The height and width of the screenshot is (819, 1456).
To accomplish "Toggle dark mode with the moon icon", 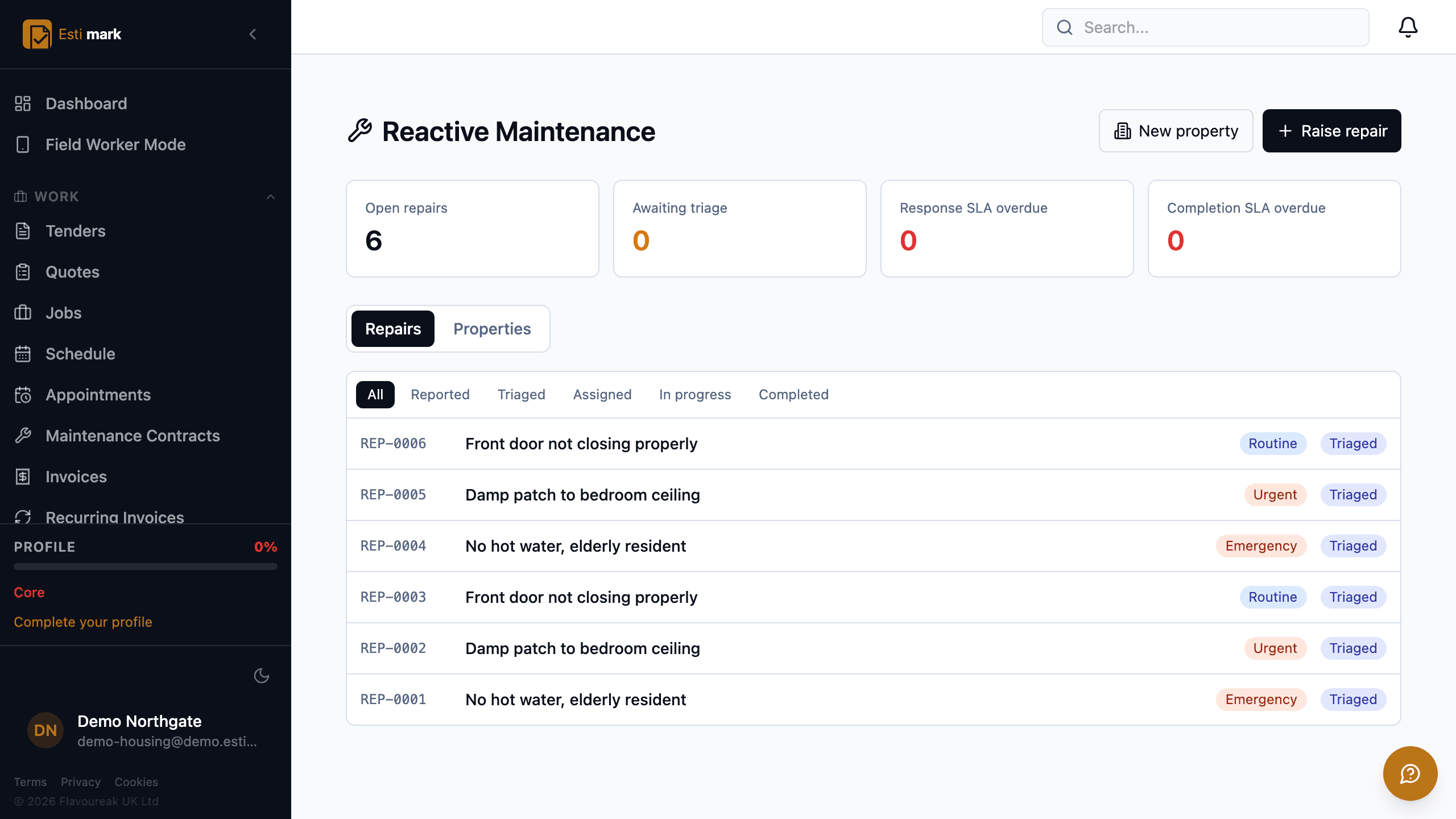I will tap(262, 676).
